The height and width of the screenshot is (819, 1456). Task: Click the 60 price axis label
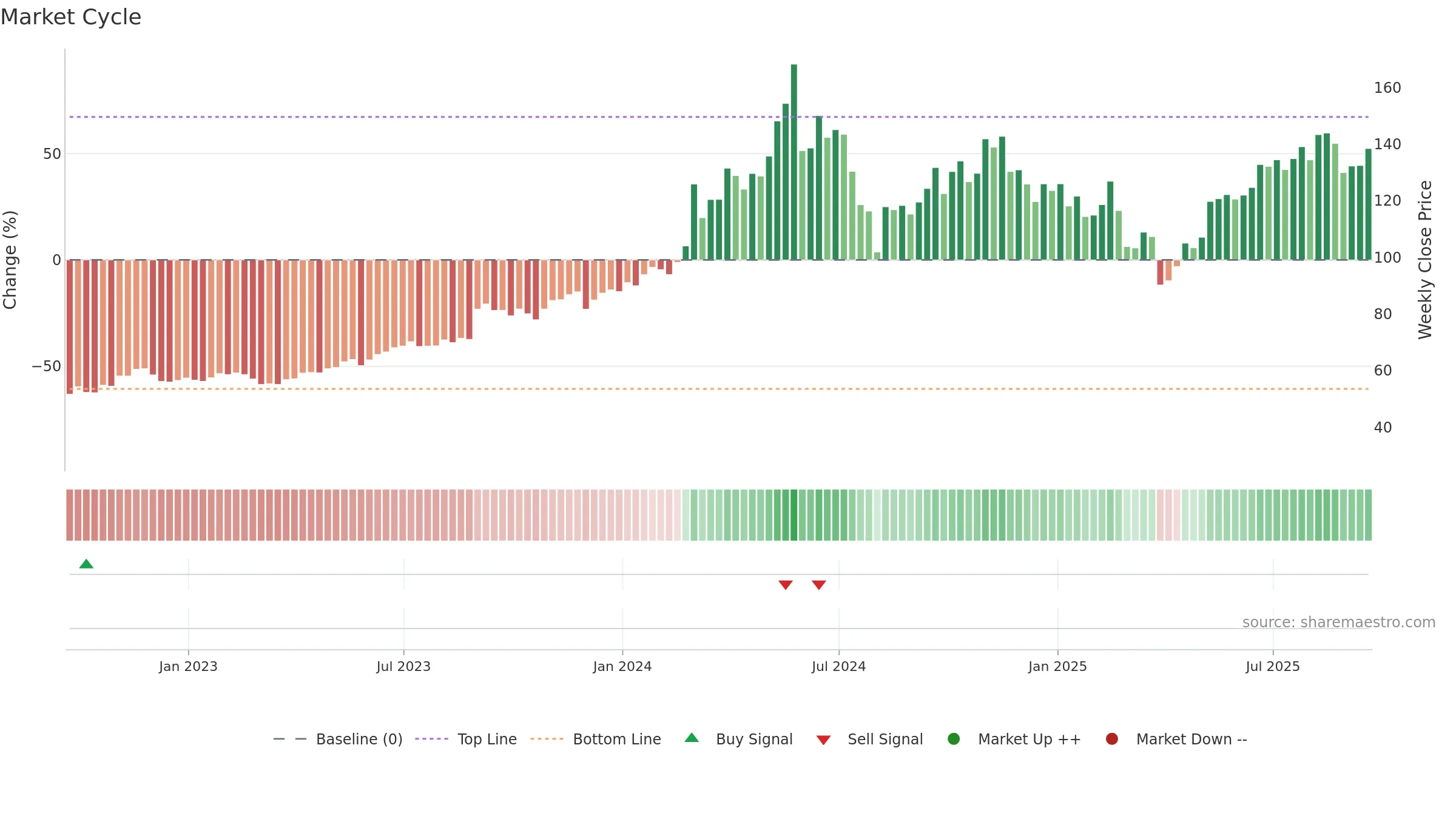click(x=1383, y=371)
